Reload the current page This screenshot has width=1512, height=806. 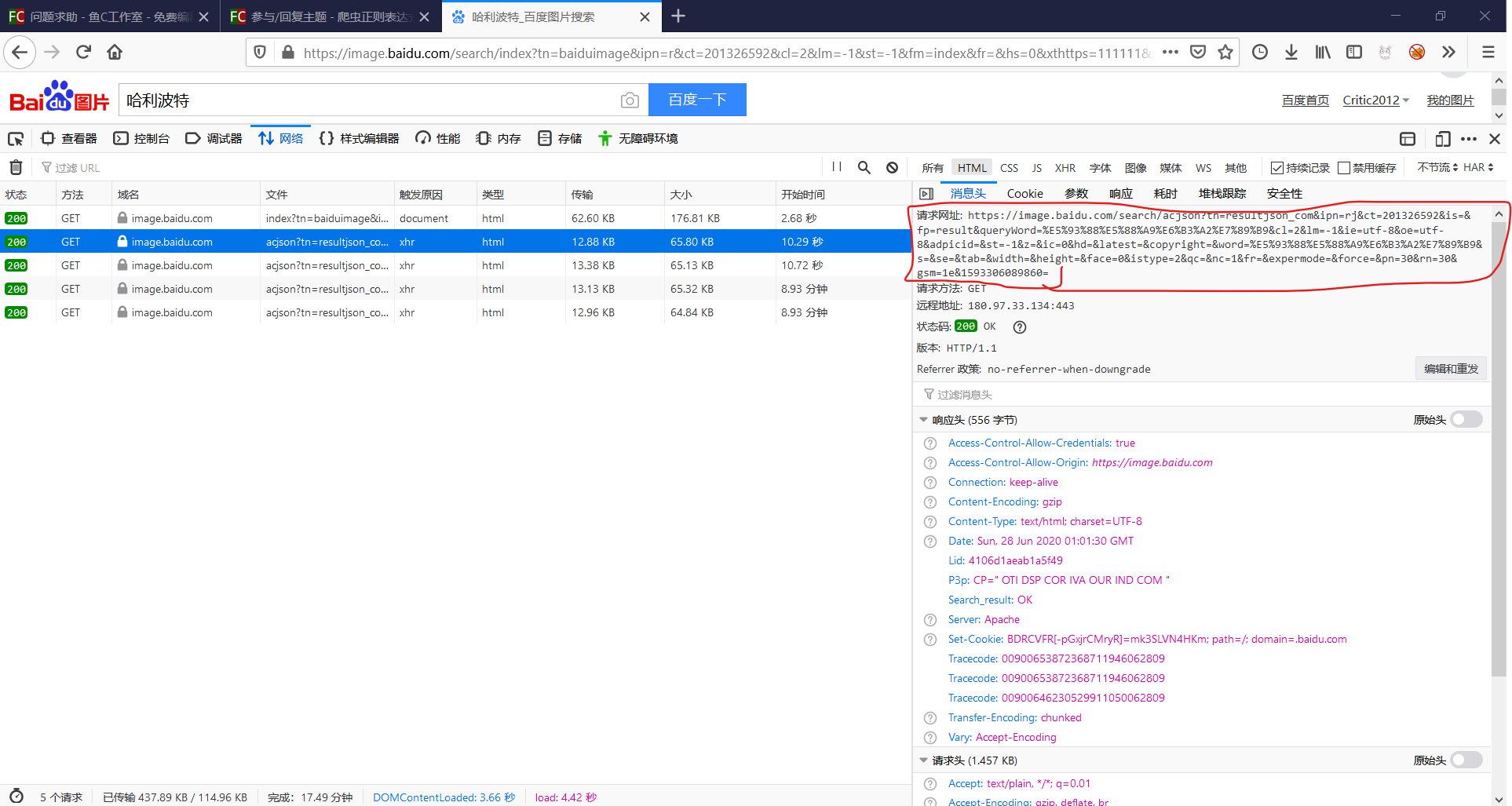[83, 53]
